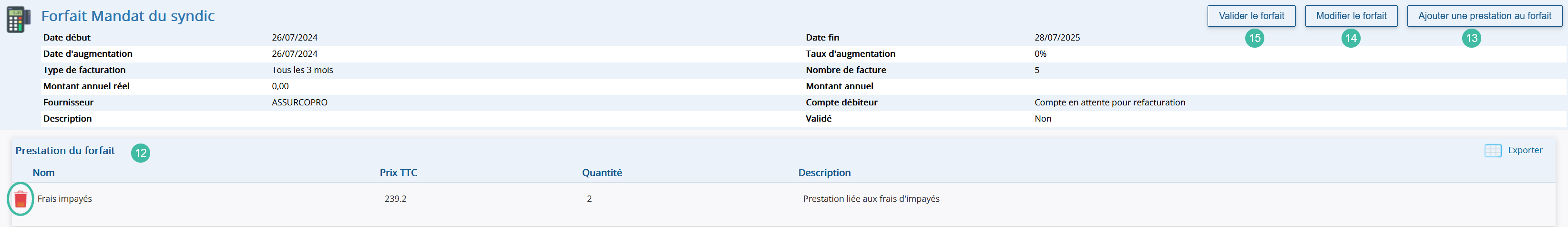
Task: Sort by the Prix TTC column header
Action: (x=399, y=173)
